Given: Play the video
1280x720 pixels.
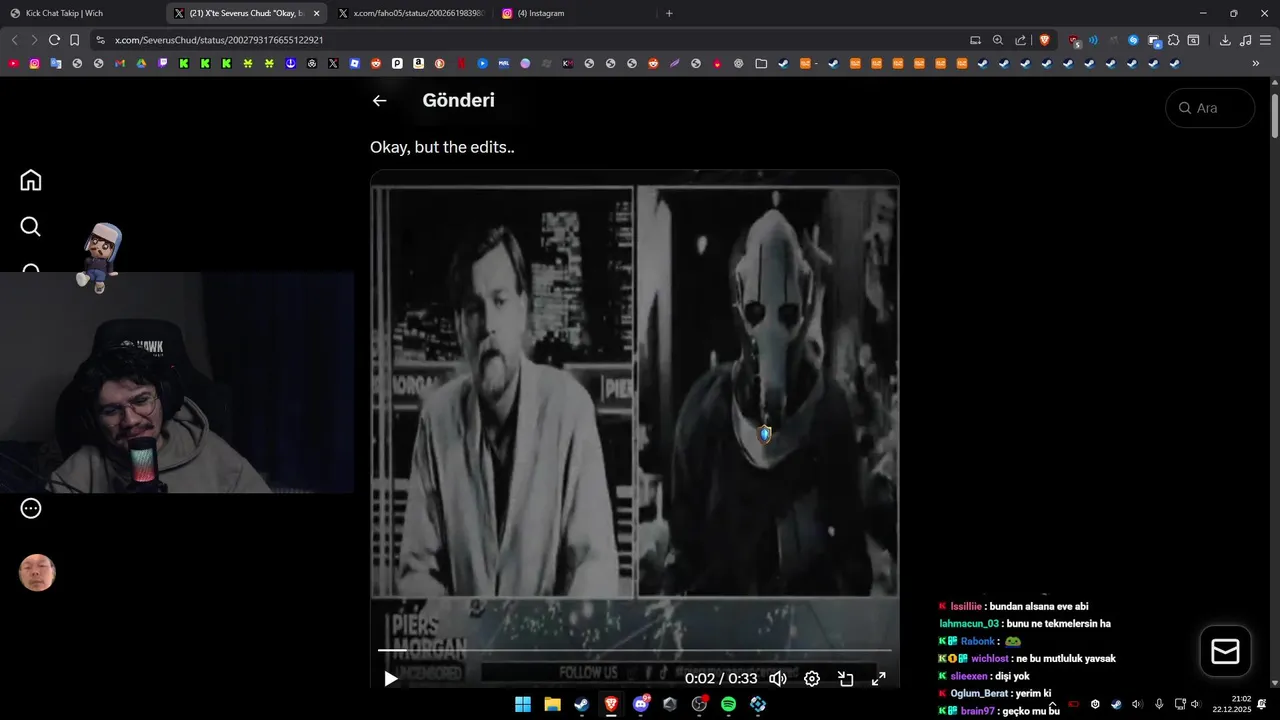Looking at the screenshot, I should [391, 679].
